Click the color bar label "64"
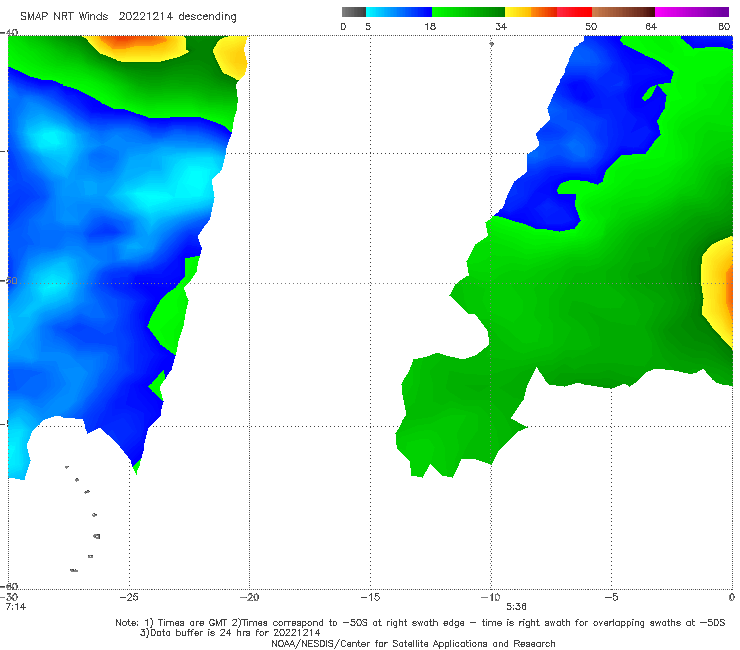The height and width of the screenshot is (650, 740). 651,26
